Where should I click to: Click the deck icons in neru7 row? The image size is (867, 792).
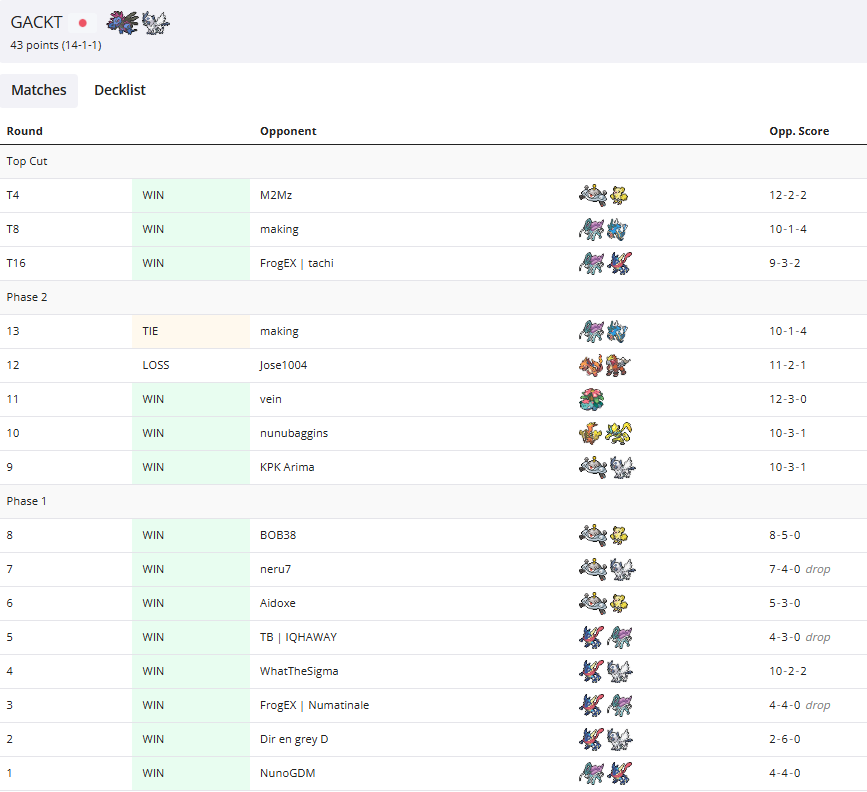(x=607, y=569)
